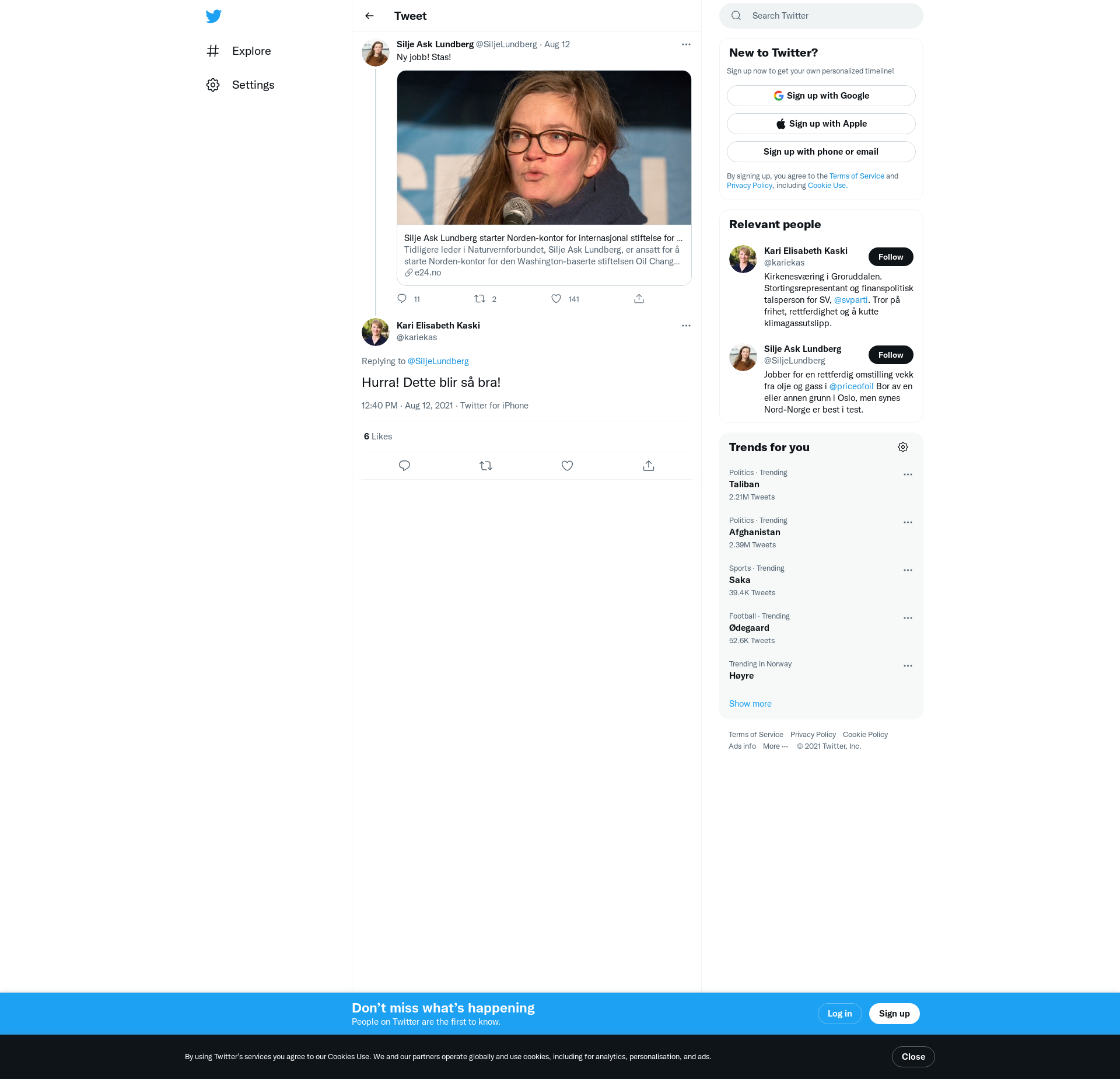
Task: Open the Saka trend
Action: coord(821,581)
